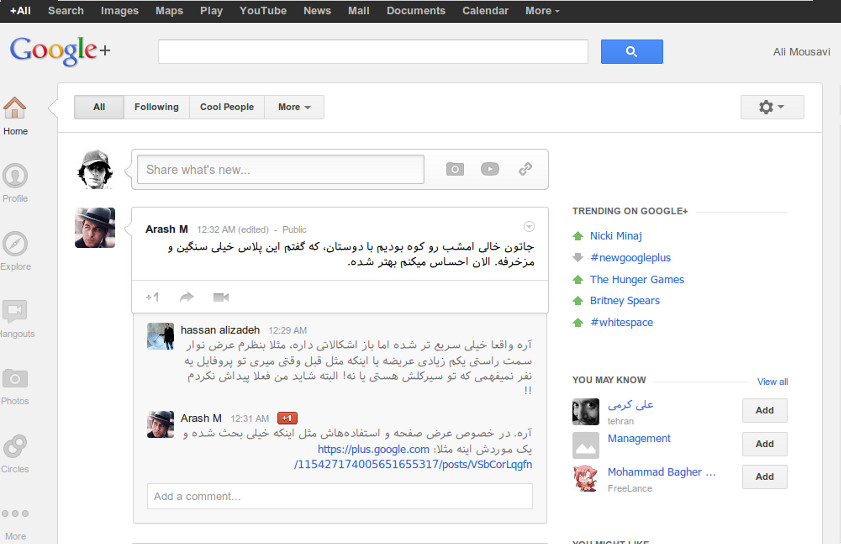Screen dimensions: 841x544
Task: Click the Google+ logo
Action: tap(60, 51)
